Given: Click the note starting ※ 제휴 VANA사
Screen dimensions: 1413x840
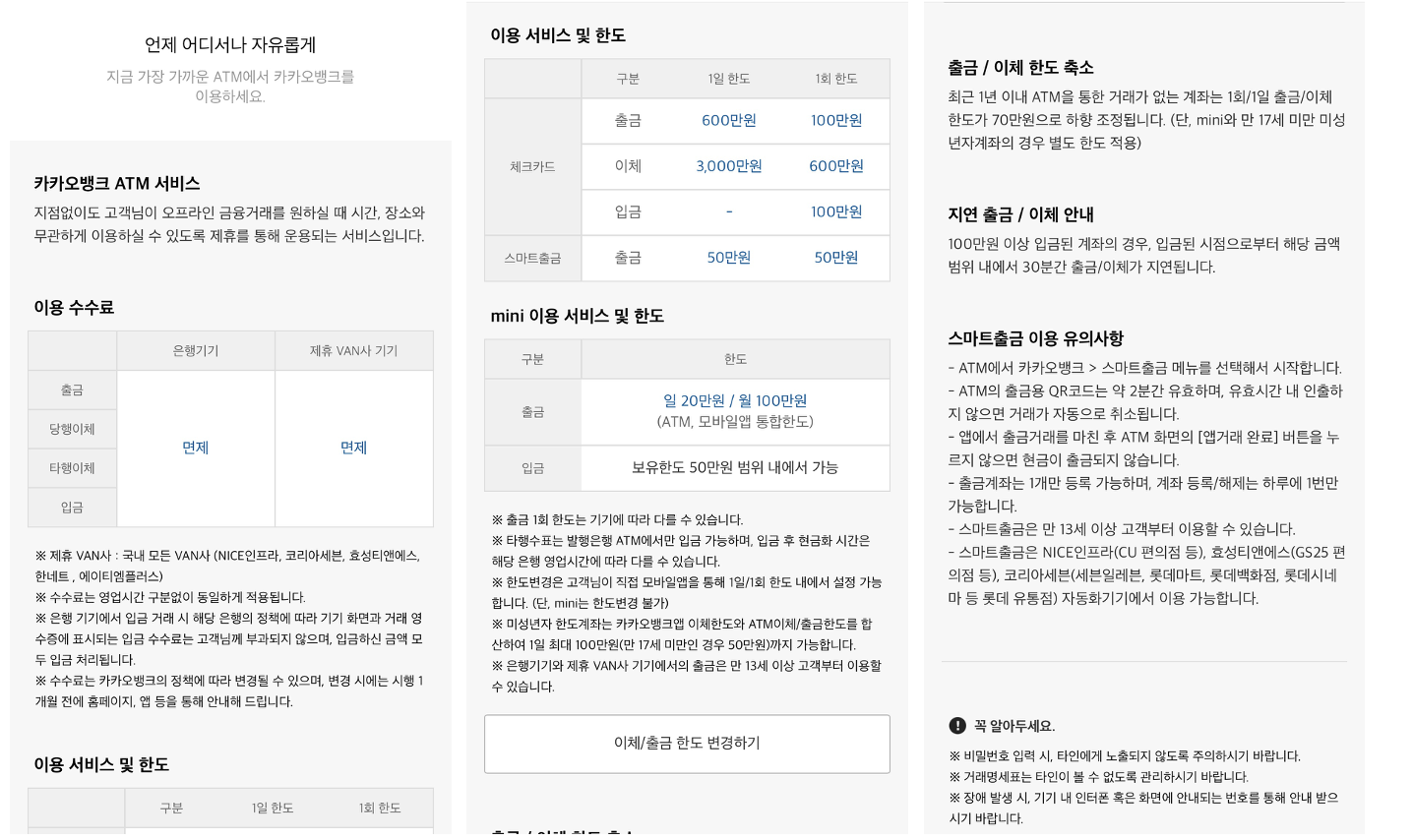Looking at the screenshot, I should [x=228, y=567].
